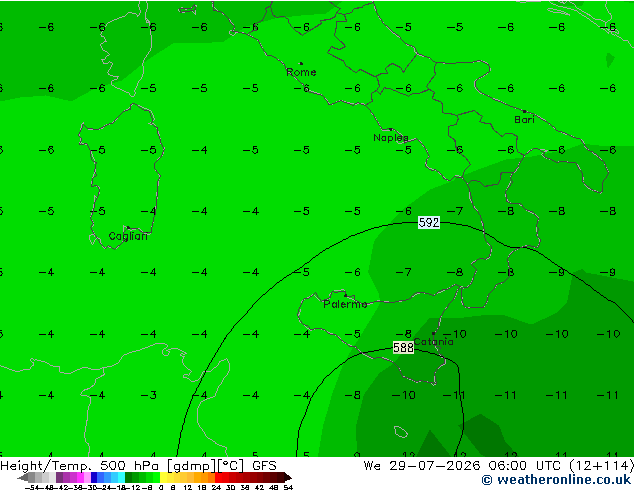This screenshot has height=490, width=634.
Task: Open the weatheronline.co.uk copyright link
Action: click(x=556, y=480)
